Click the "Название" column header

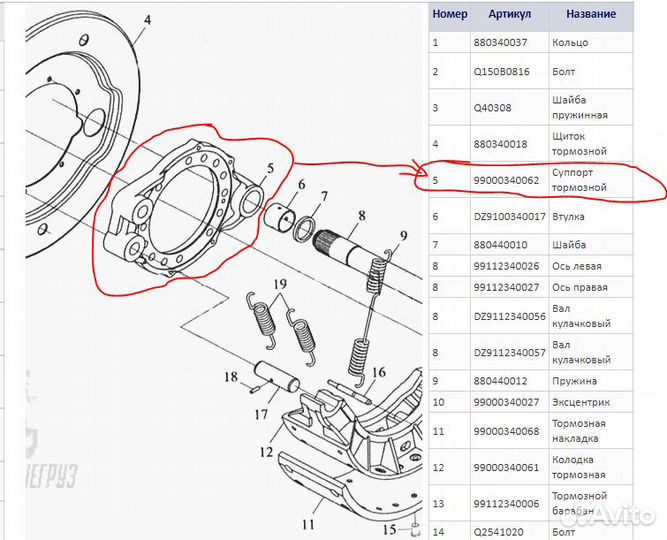click(591, 15)
